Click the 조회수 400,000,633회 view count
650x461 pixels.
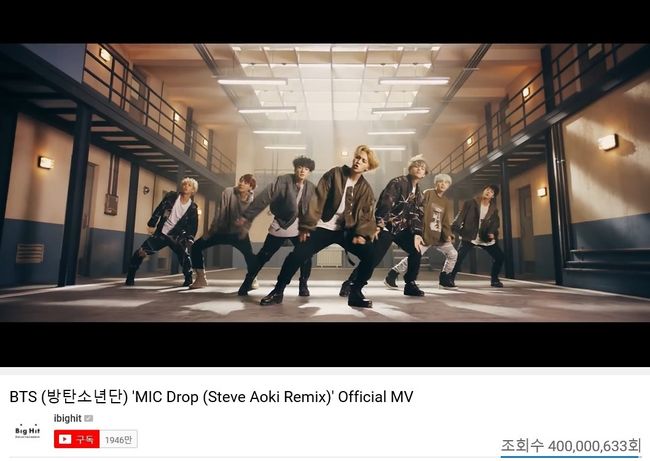(571, 446)
